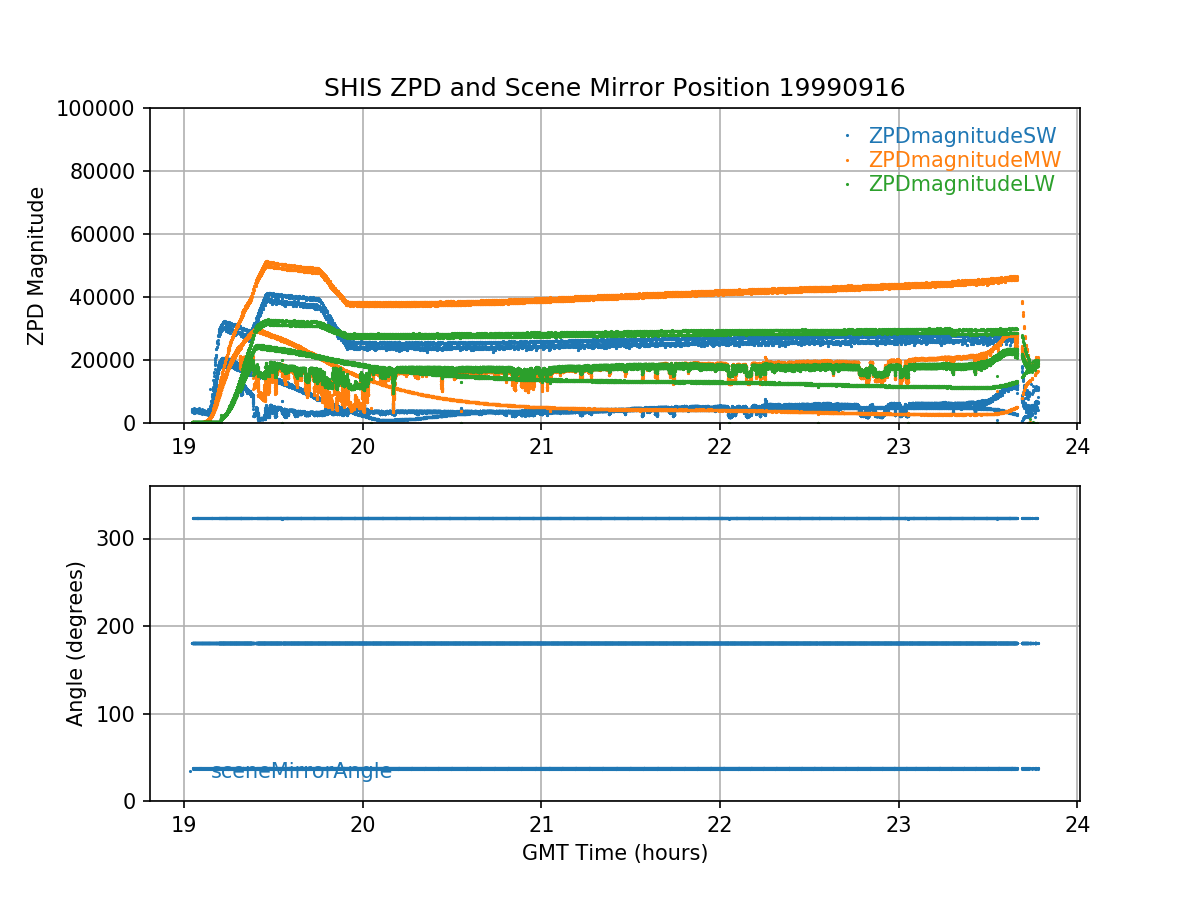Select the ZPDmagnitudeMW legend entry
1200x900 pixels.
tap(964, 160)
